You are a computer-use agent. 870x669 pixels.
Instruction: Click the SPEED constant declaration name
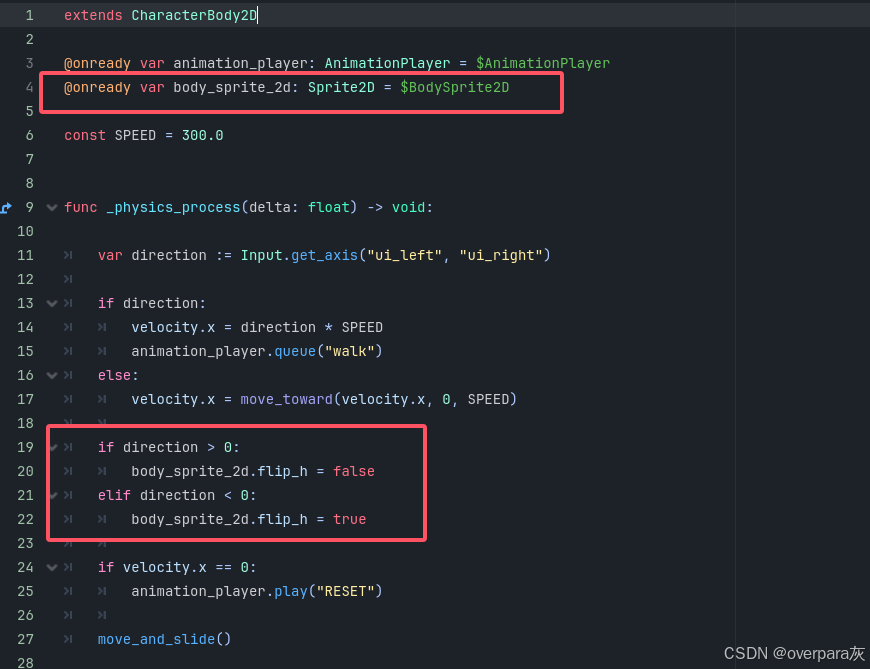(135, 135)
